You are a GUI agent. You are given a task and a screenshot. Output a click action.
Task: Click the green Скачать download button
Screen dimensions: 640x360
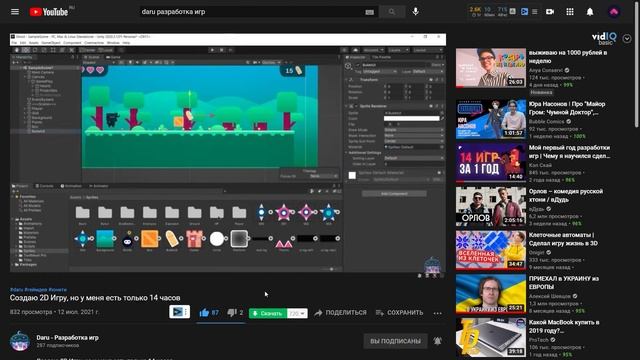[x=268, y=313]
